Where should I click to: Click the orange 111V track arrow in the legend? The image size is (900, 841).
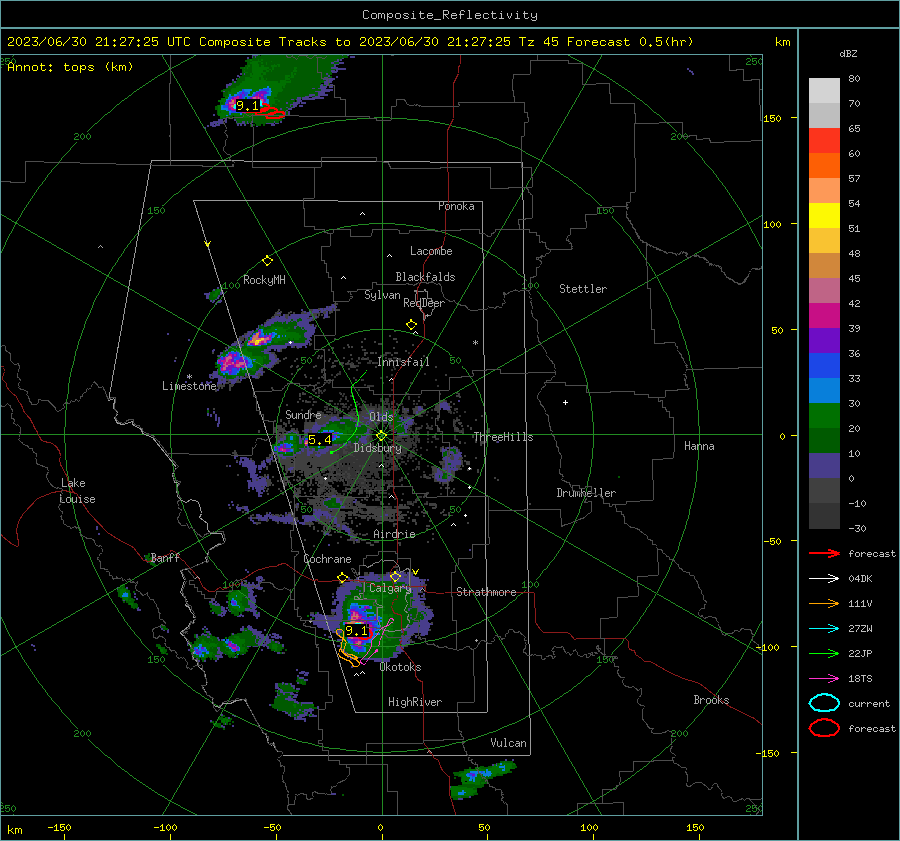824,603
